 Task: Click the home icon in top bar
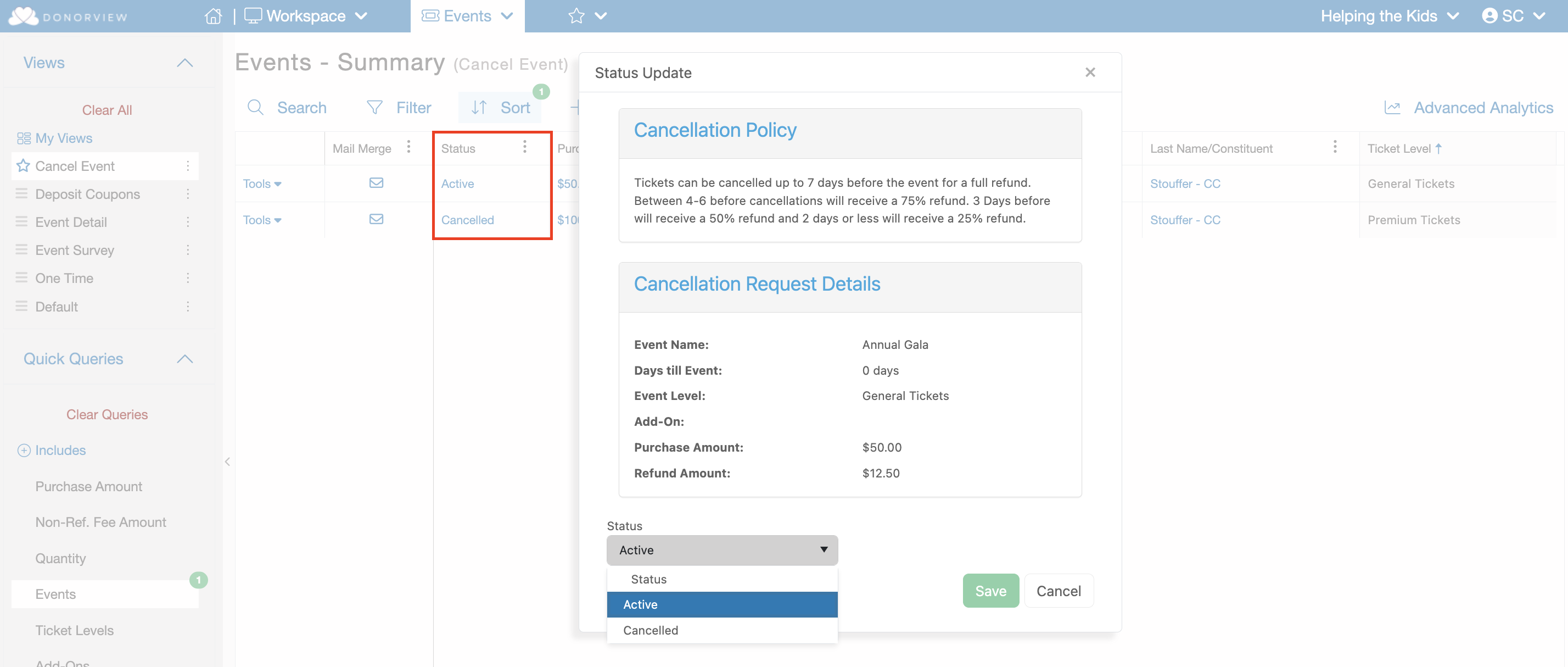213,16
